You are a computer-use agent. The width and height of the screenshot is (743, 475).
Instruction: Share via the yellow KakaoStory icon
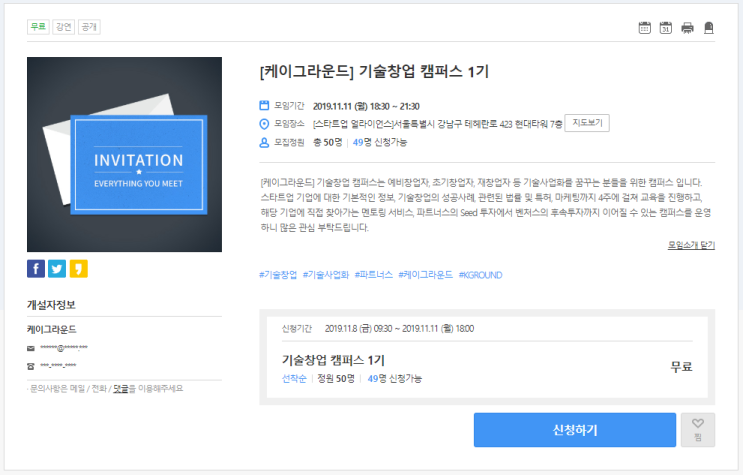point(79,269)
